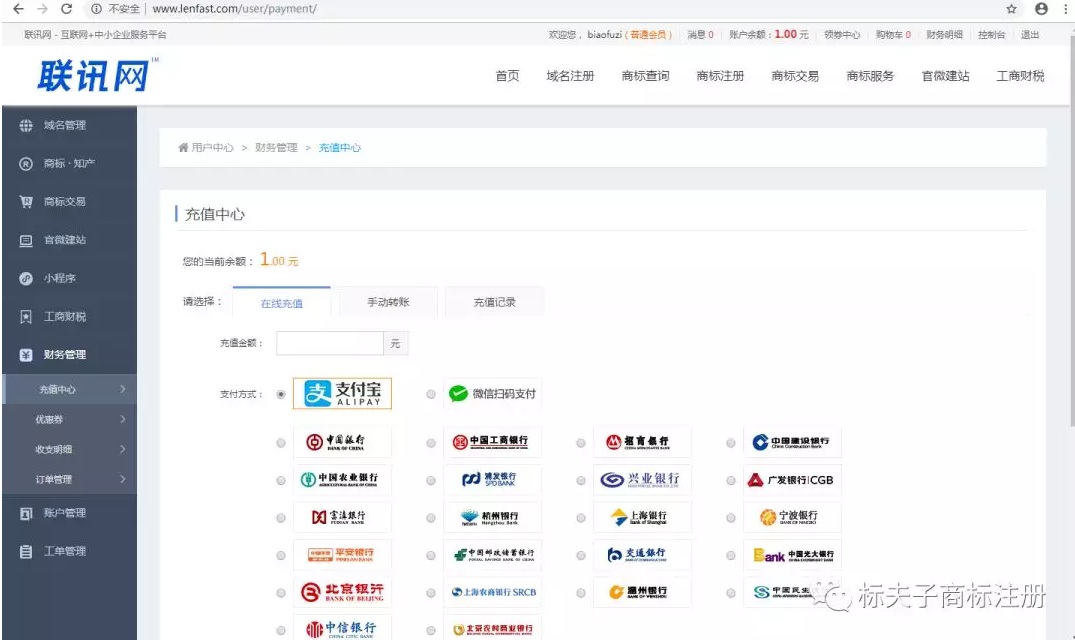Click the globe icon beside 域名管理
This screenshot has height=640, width=1075.
[26, 125]
